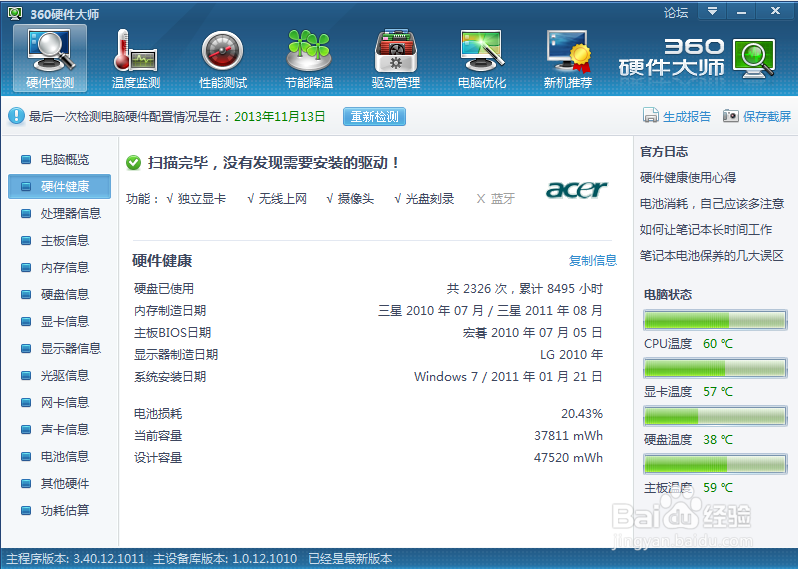Open 电池信息 in the sidebar
798x569 pixels.
tap(60, 456)
